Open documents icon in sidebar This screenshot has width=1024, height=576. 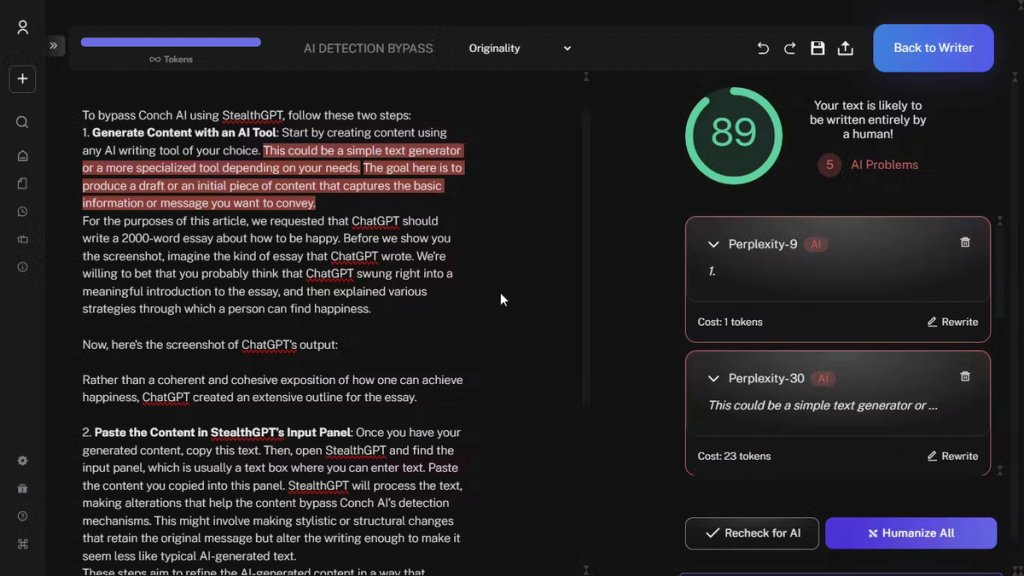pos(22,184)
